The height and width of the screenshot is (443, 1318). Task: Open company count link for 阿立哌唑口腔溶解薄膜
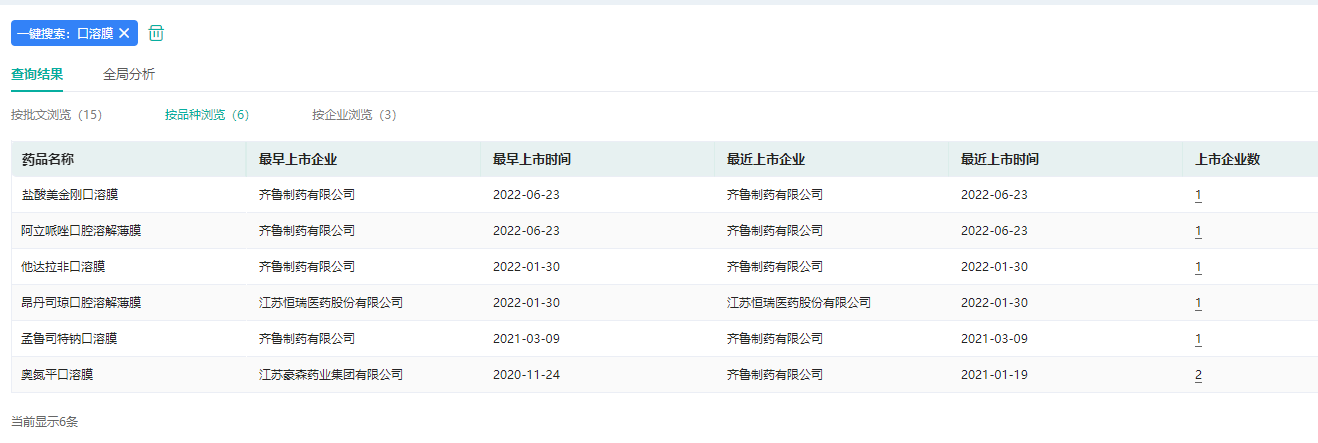click(x=1198, y=231)
